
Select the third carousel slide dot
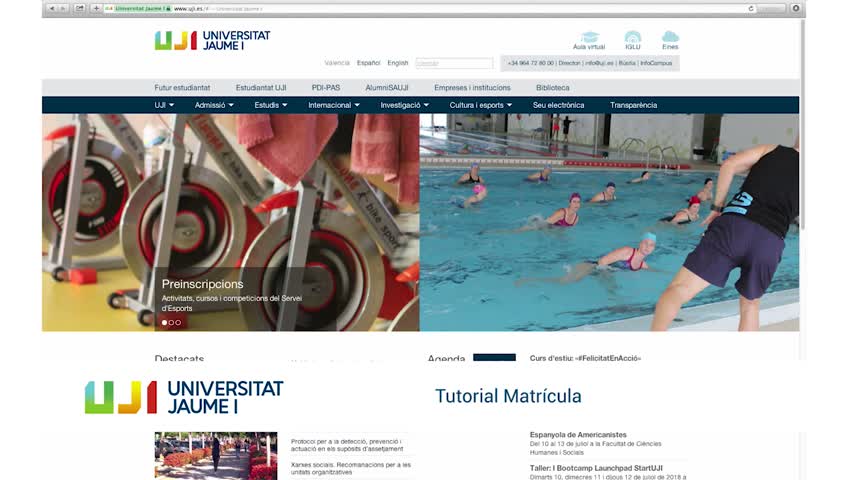(178, 323)
